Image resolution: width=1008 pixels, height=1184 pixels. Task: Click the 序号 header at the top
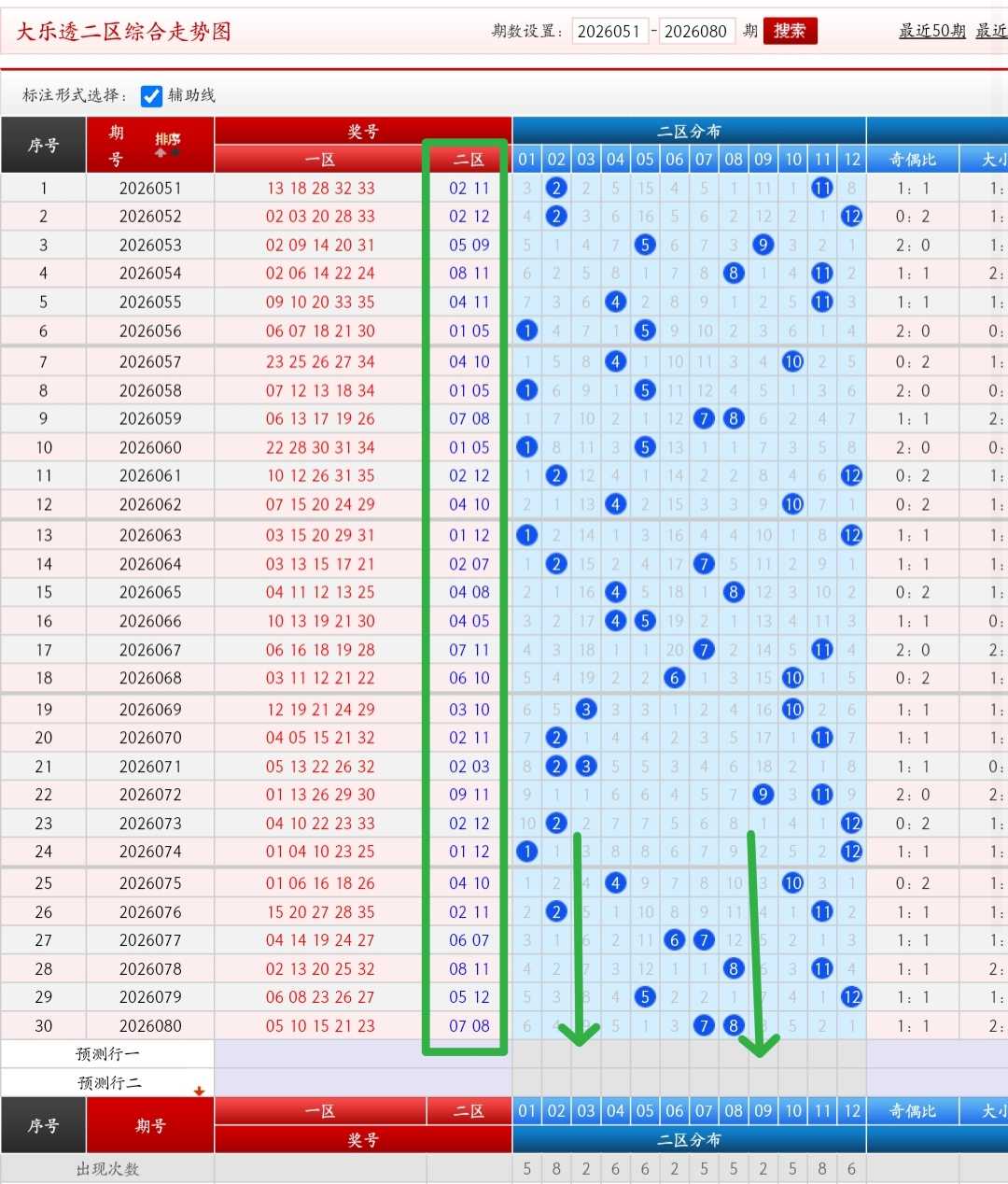pyautogui.click(x=43, y=146)
